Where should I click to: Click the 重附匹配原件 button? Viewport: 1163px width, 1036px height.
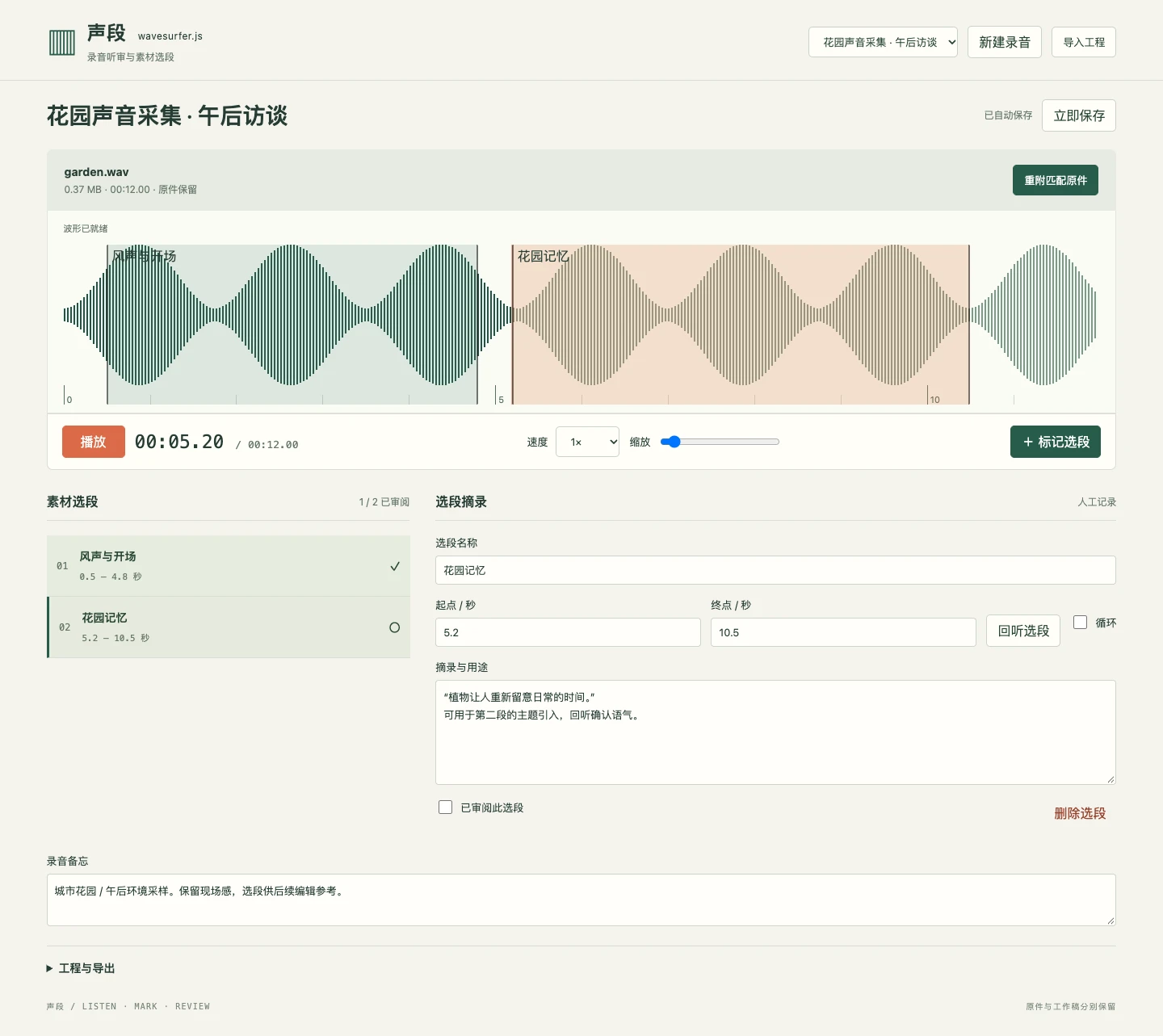(1056, 180)
